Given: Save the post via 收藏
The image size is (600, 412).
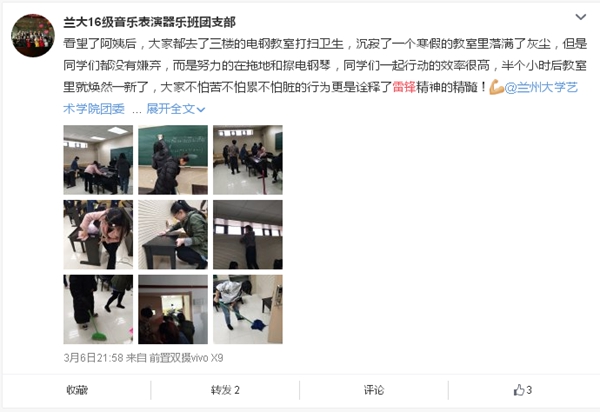Looking at the screenshot, I should (77, 390).
